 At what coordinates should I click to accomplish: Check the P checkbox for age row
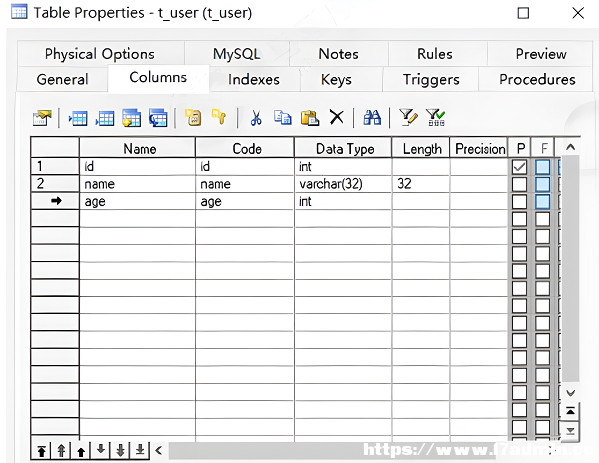[x=519, y=201]
